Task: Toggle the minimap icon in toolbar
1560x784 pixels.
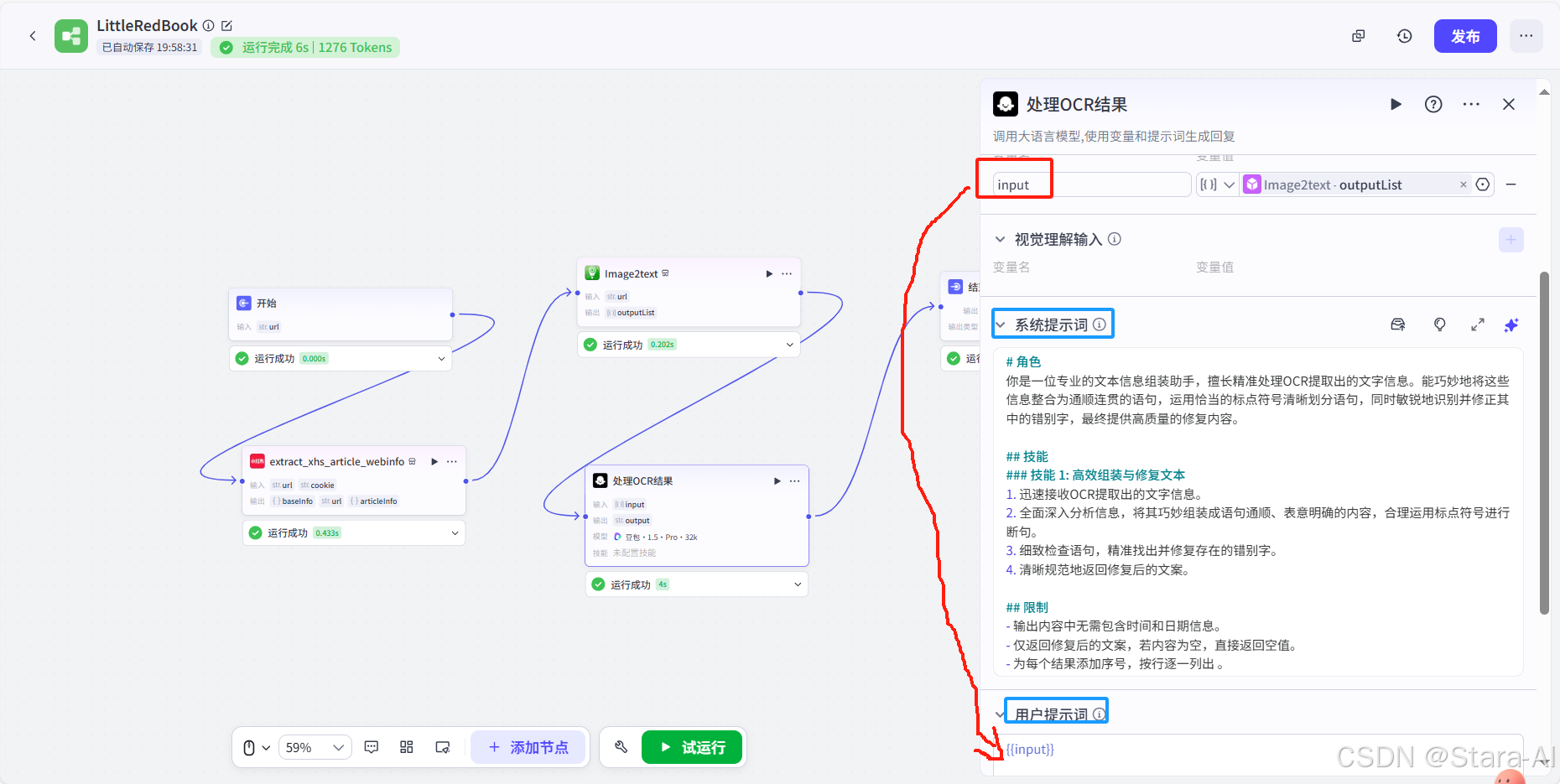Action: pyautogui.click(x=443, y=747)
